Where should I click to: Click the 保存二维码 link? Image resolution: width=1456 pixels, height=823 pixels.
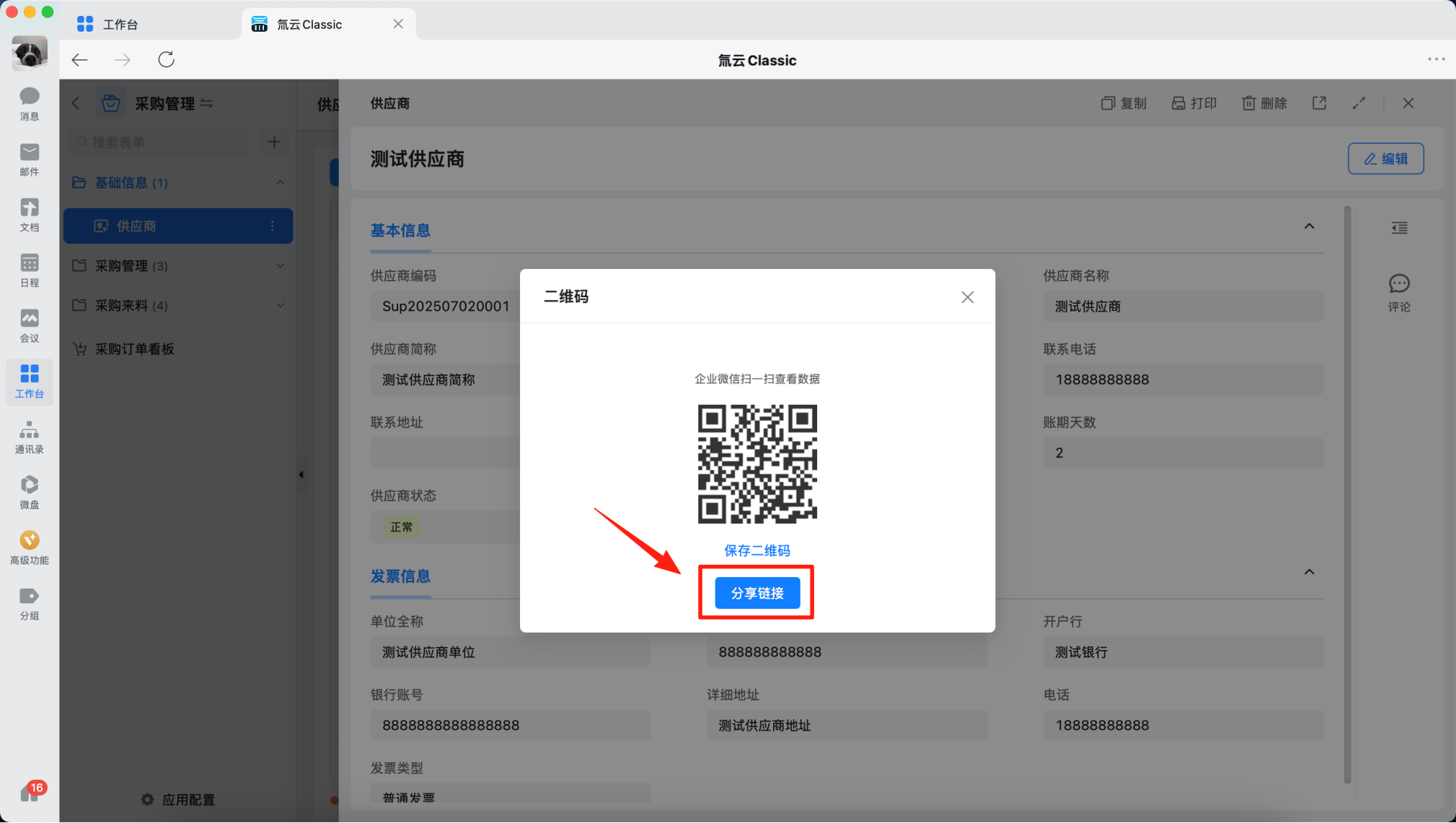757,550
